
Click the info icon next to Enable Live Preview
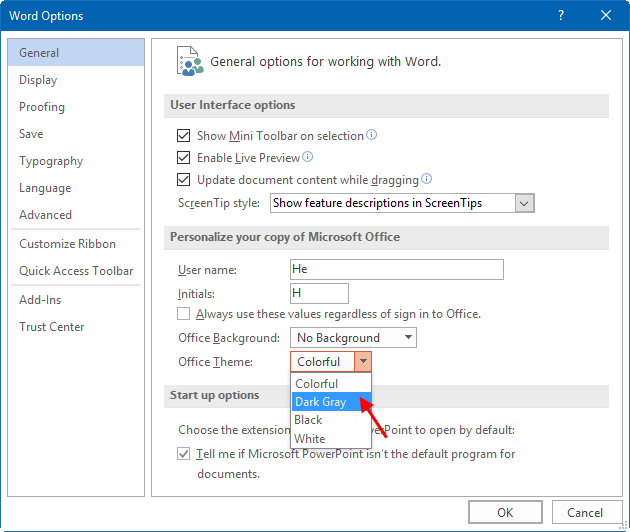tap(307, 157)
